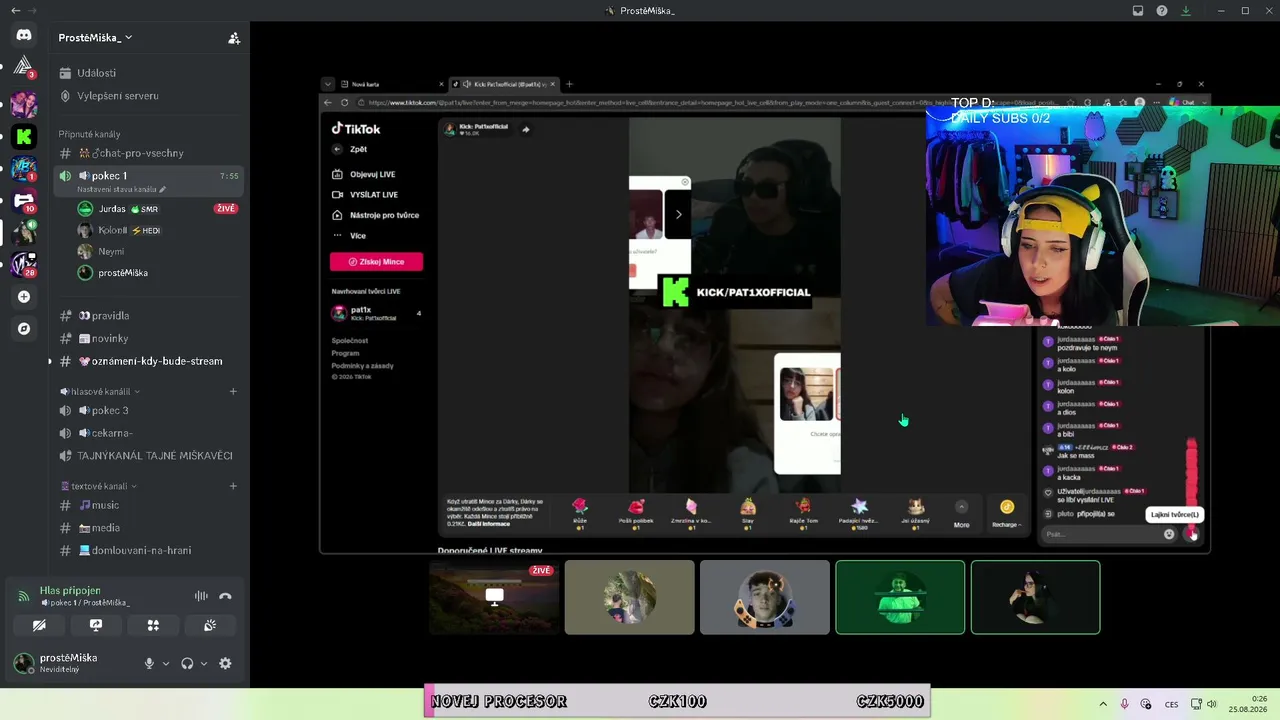Image resolution: width=1280 pixels, height=720 pixels.
Task: Click Objevuj LIVE in TikTok sidebar
Action: click(x=365, y=174)
